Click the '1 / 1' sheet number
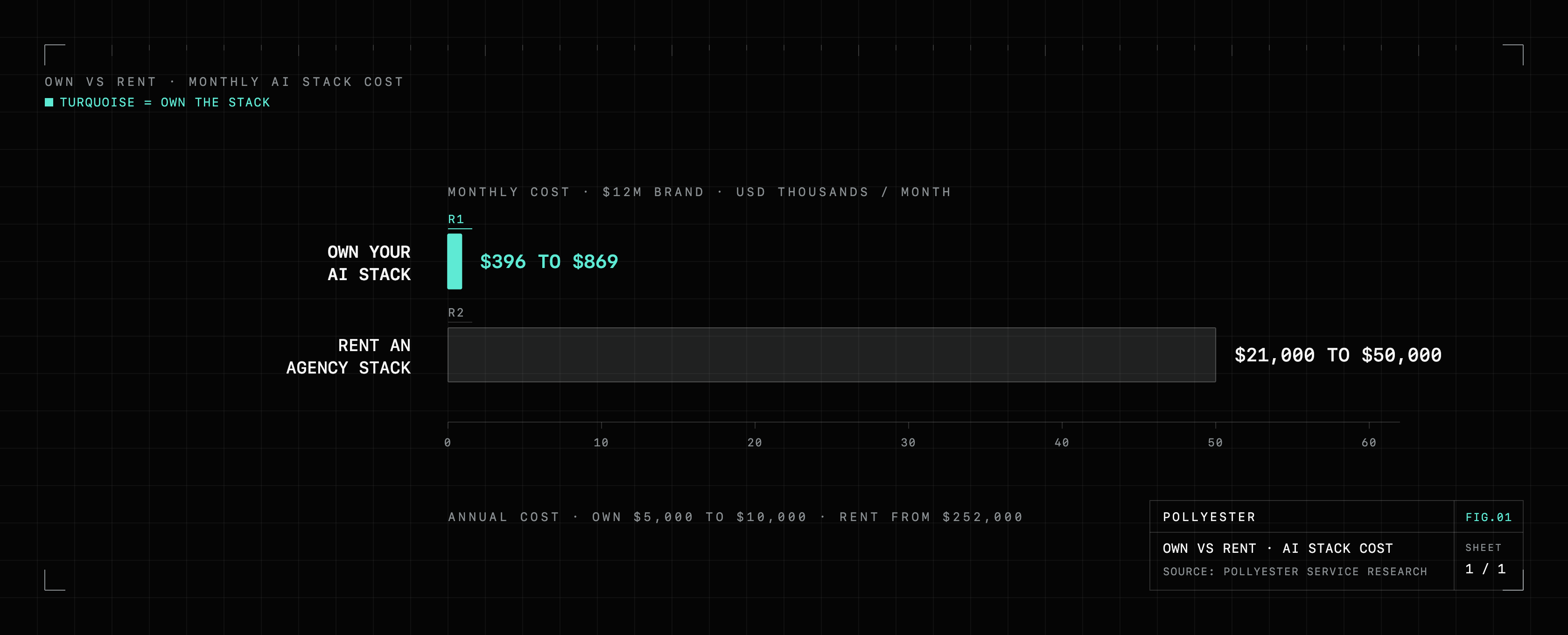 [1485, 569]
